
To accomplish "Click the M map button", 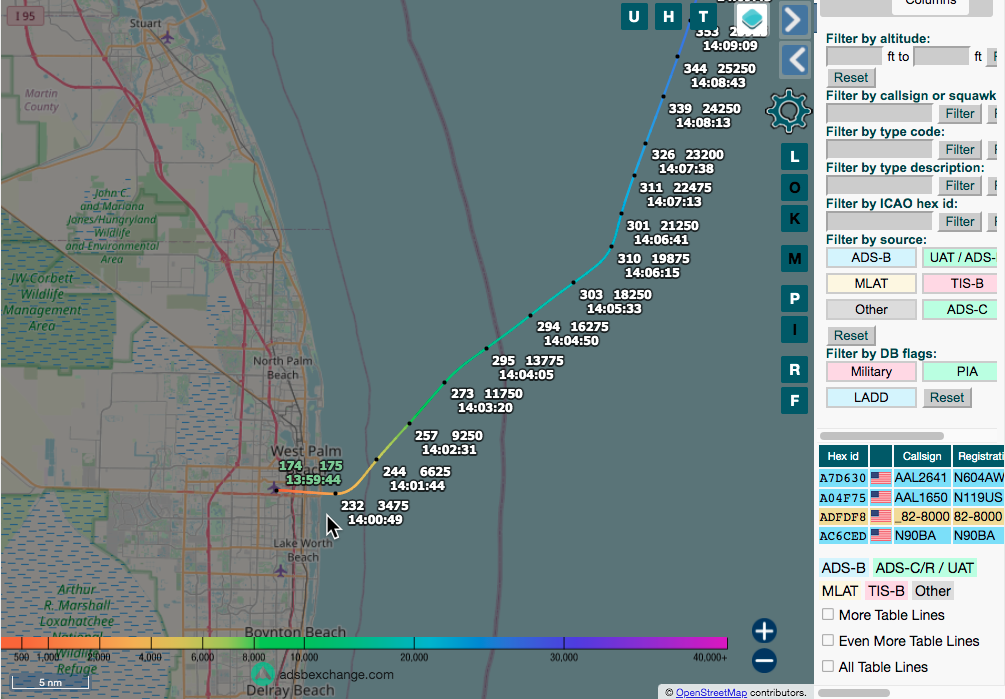I will click(x=795, y=259).
